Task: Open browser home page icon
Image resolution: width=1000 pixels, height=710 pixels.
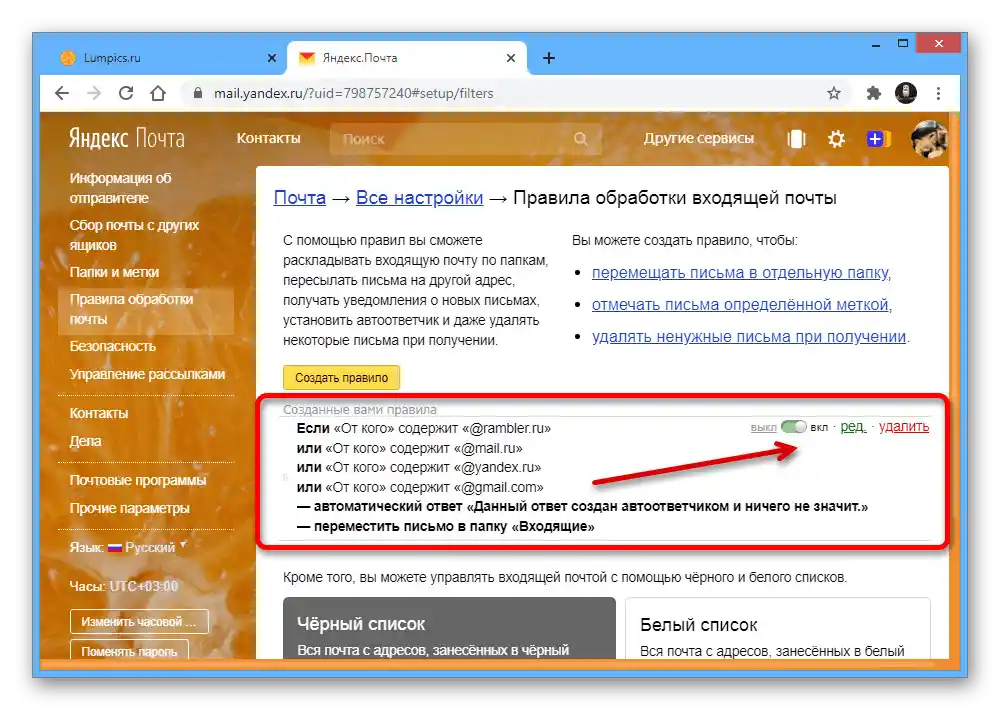Action: point(158,93)
